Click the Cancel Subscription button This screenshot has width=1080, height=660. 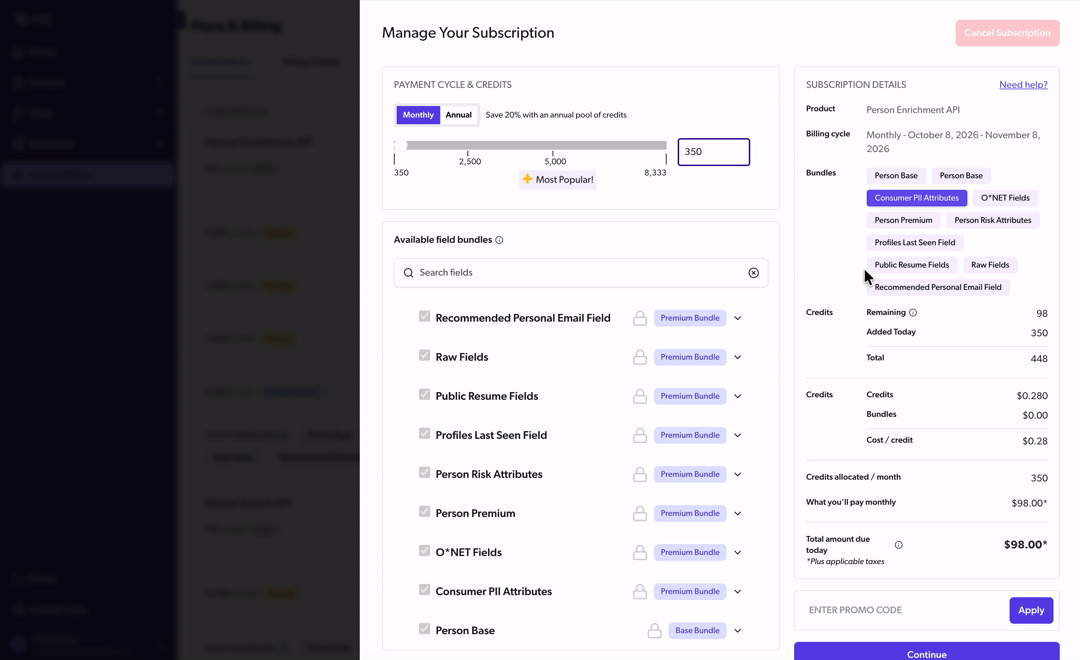1007,33
